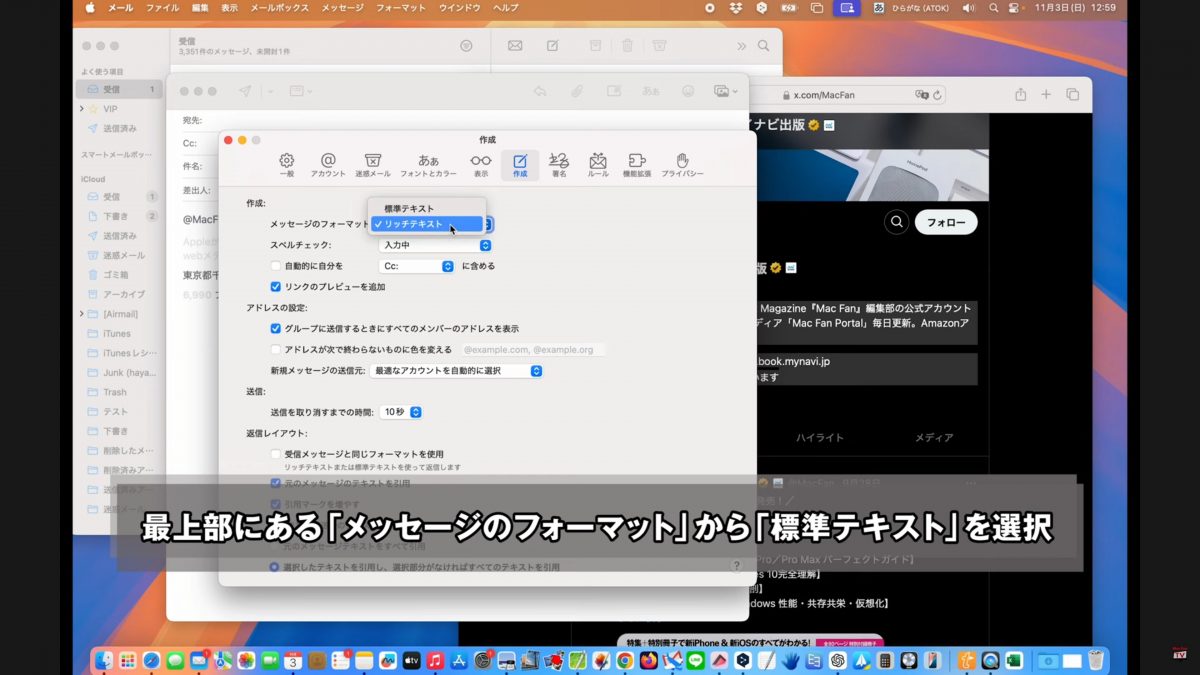Open the Rules (ルール) preferences pane
Image resolution: width=1200 pixels, height=675 pixels.
(598, 165)
